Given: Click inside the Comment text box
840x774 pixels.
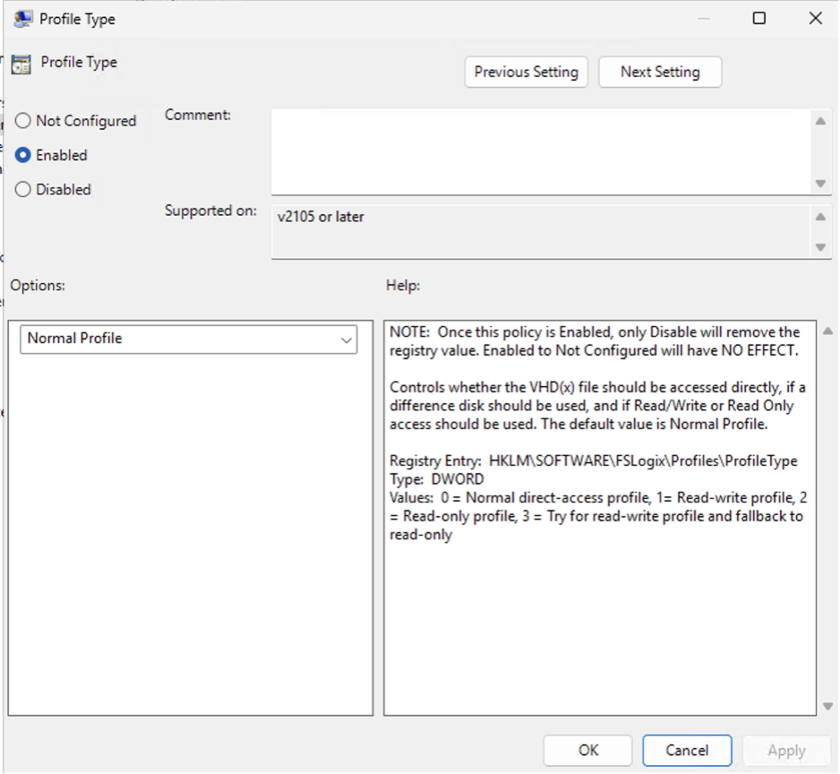Looking at the screenshot, I should tap(541, 152).
